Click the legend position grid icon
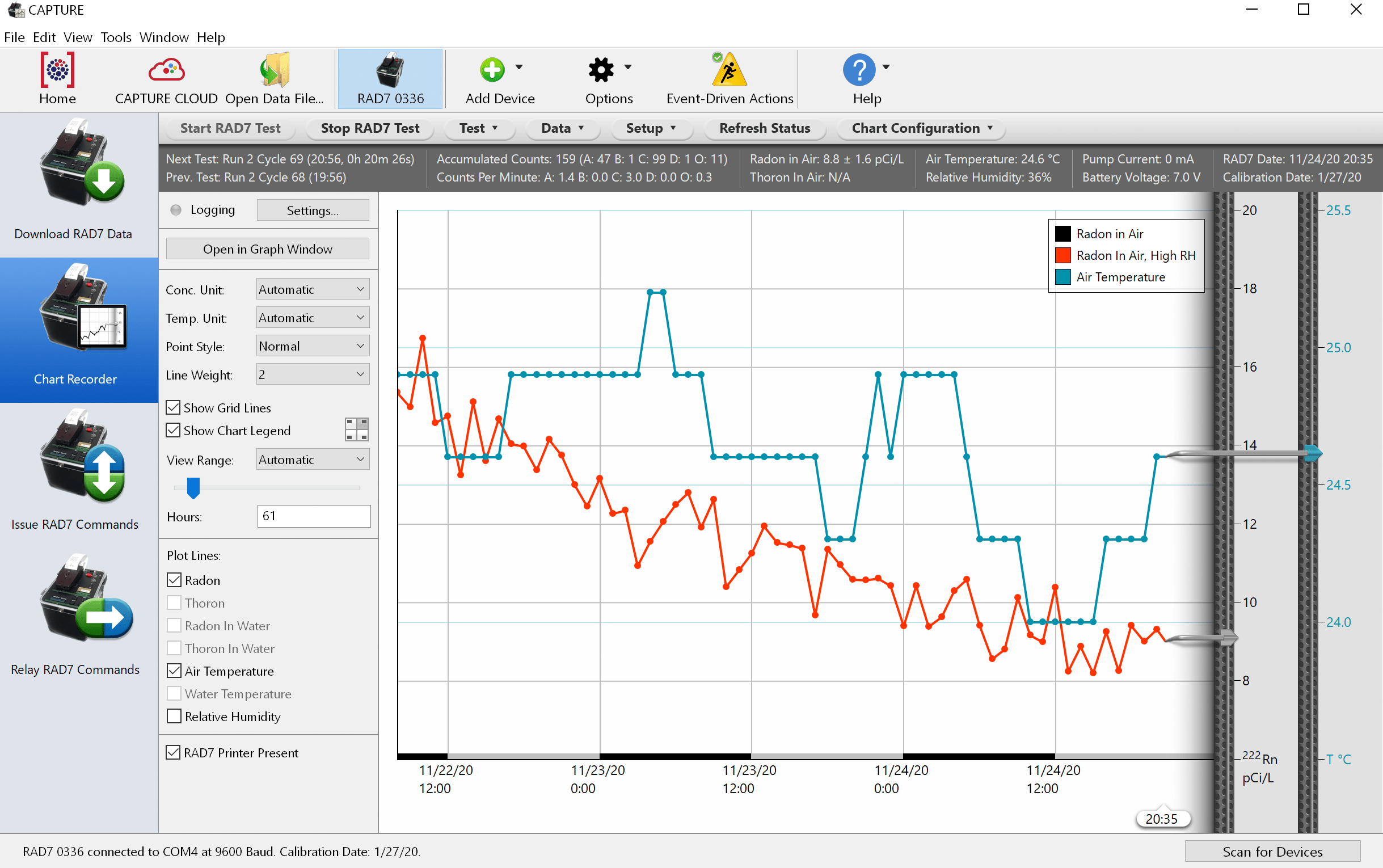1383x868 pixels. [x=356, y=429]
